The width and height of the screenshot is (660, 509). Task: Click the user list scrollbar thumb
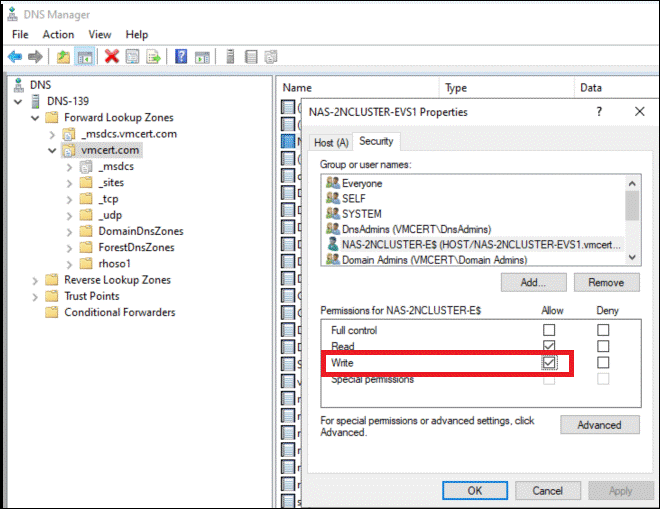coord(632,205)
